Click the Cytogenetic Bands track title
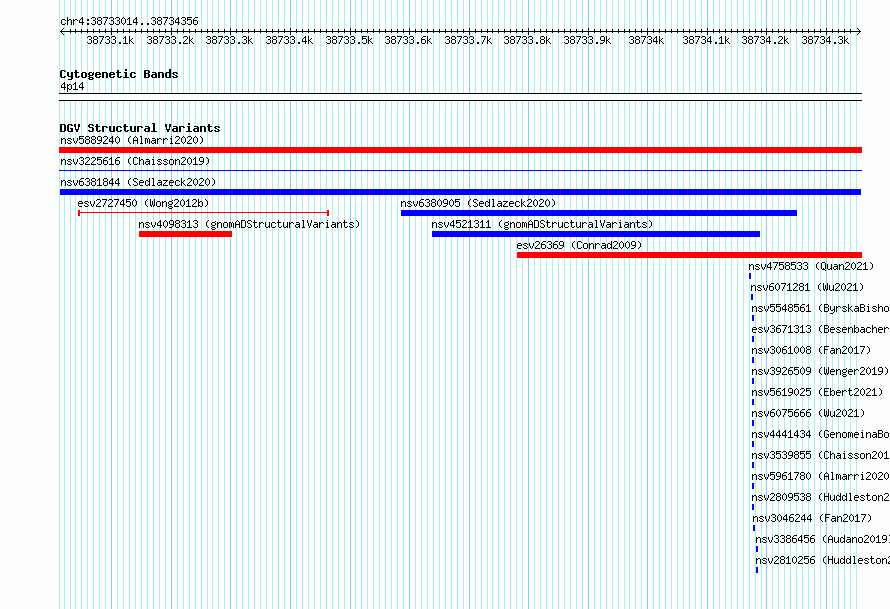The width and height of the screenshot is (890, 609). tap(119, 74)
